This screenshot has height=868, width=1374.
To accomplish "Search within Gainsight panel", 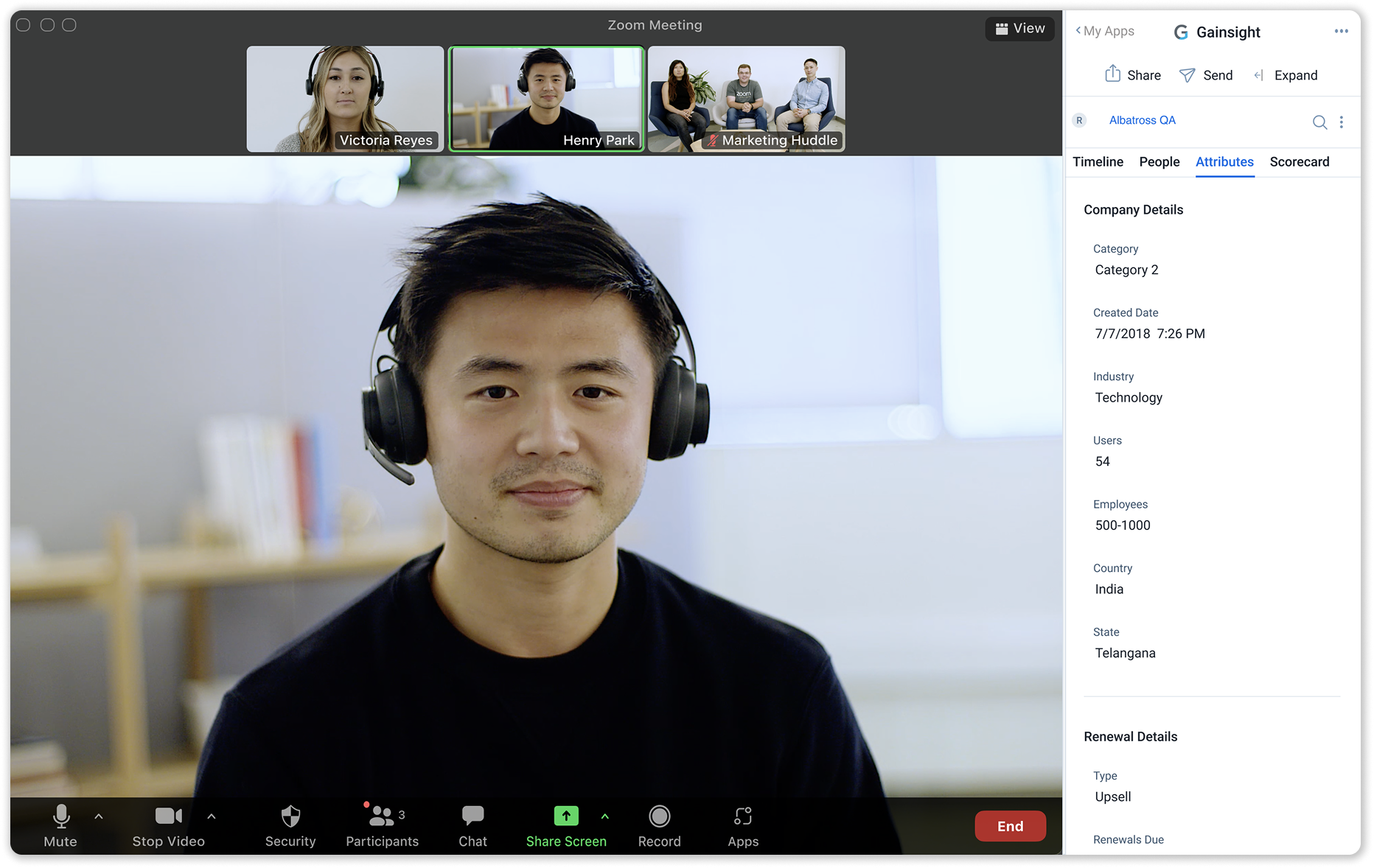I will [1319, 122].
